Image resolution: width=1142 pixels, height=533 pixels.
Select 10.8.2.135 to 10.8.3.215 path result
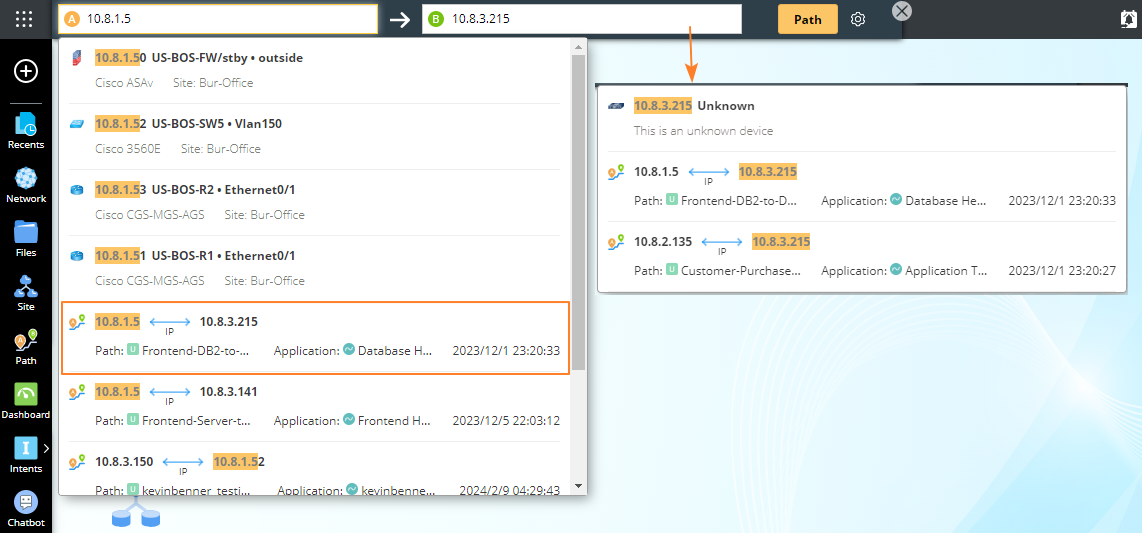click(x=860, y=255)
